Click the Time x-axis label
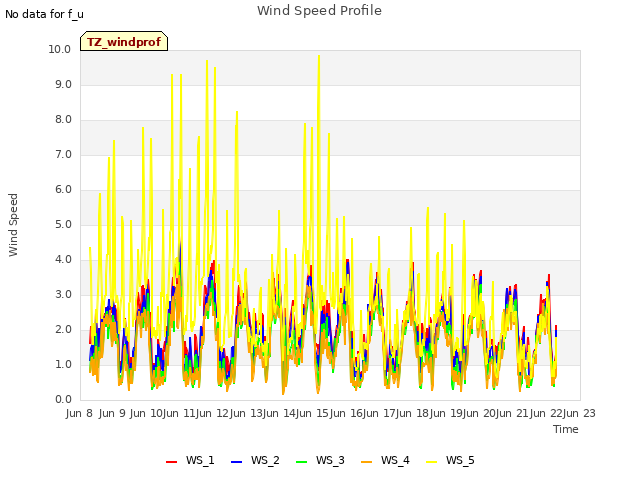 pos(566,429)
